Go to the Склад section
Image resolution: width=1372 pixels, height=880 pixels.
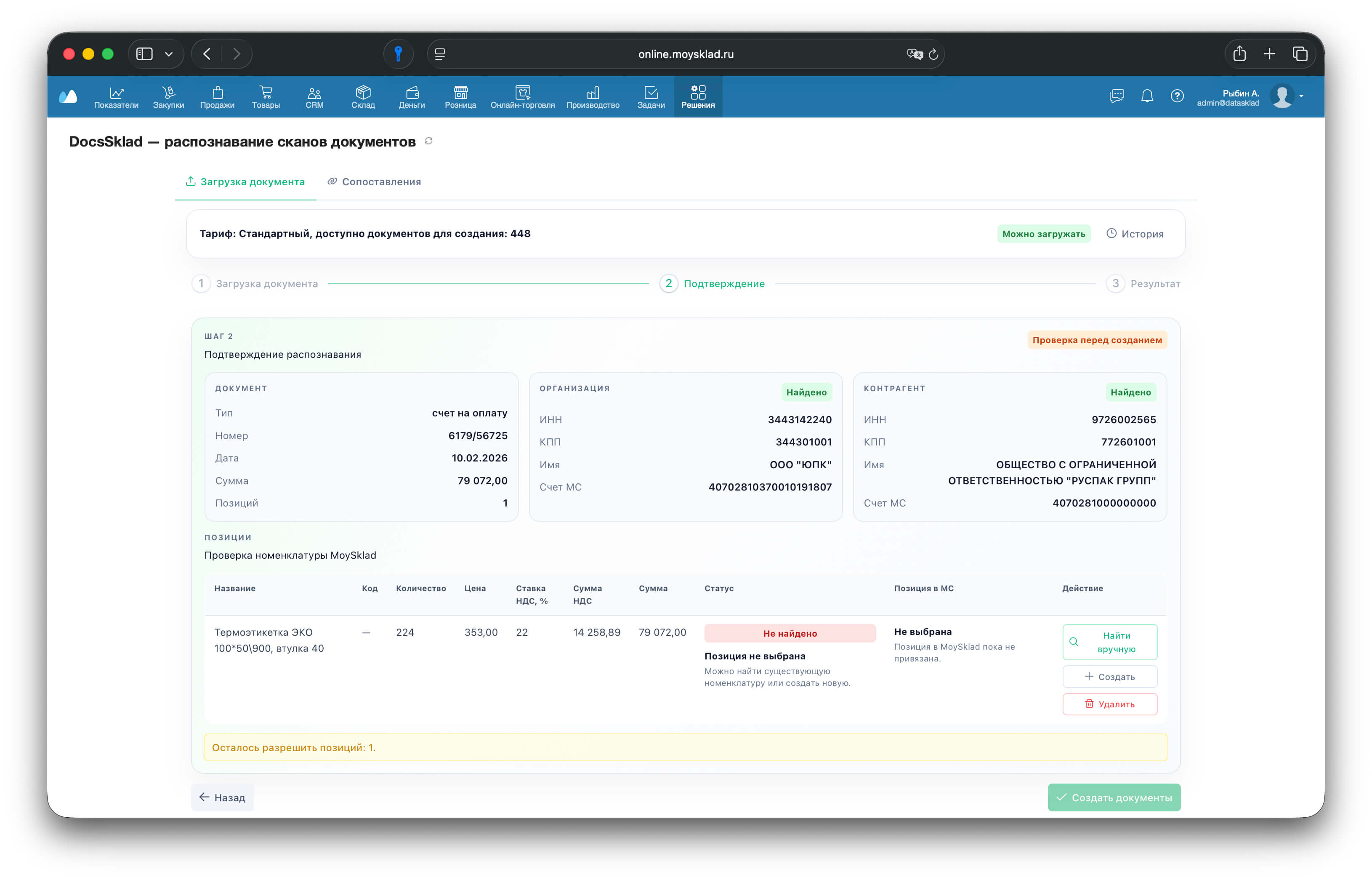pyautogui.click(x=363, y=96)
